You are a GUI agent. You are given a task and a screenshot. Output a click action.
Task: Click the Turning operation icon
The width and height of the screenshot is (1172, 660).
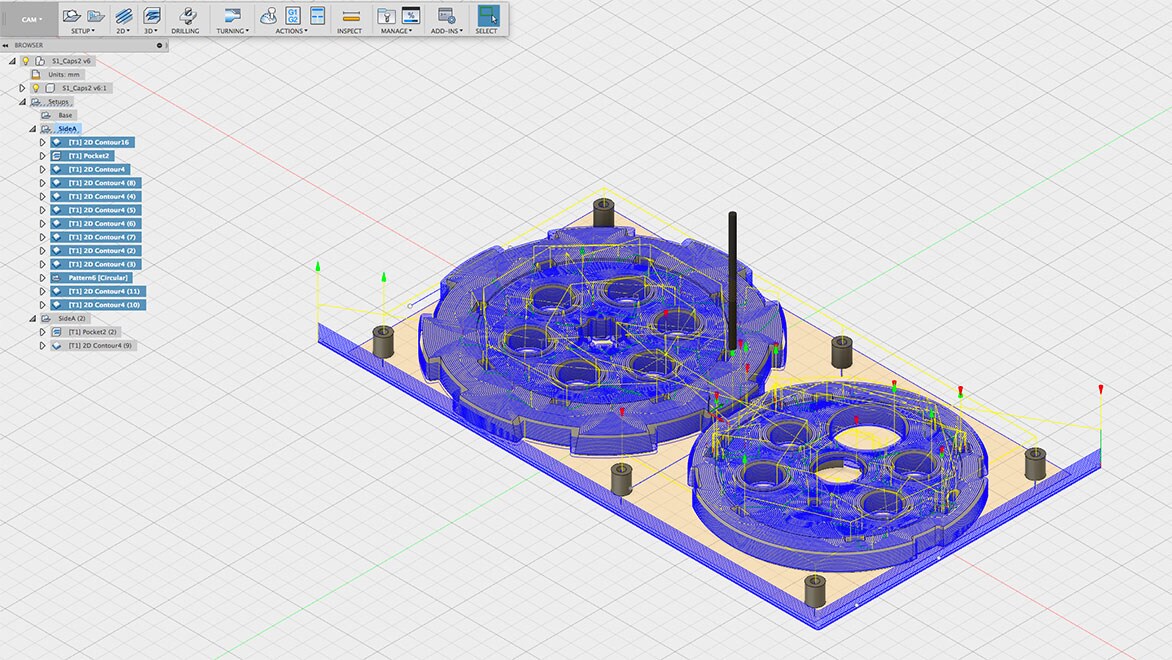pos(232,16)
